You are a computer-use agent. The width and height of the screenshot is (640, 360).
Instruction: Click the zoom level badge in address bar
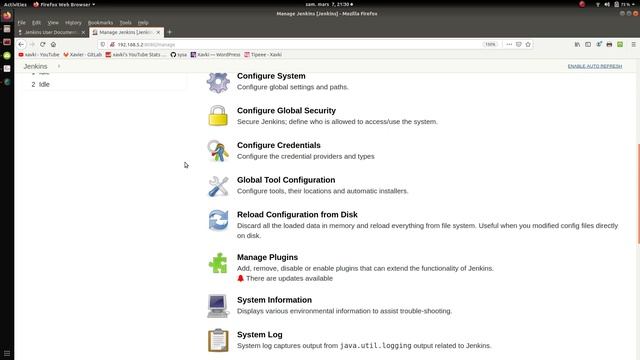tap(491, 44)
